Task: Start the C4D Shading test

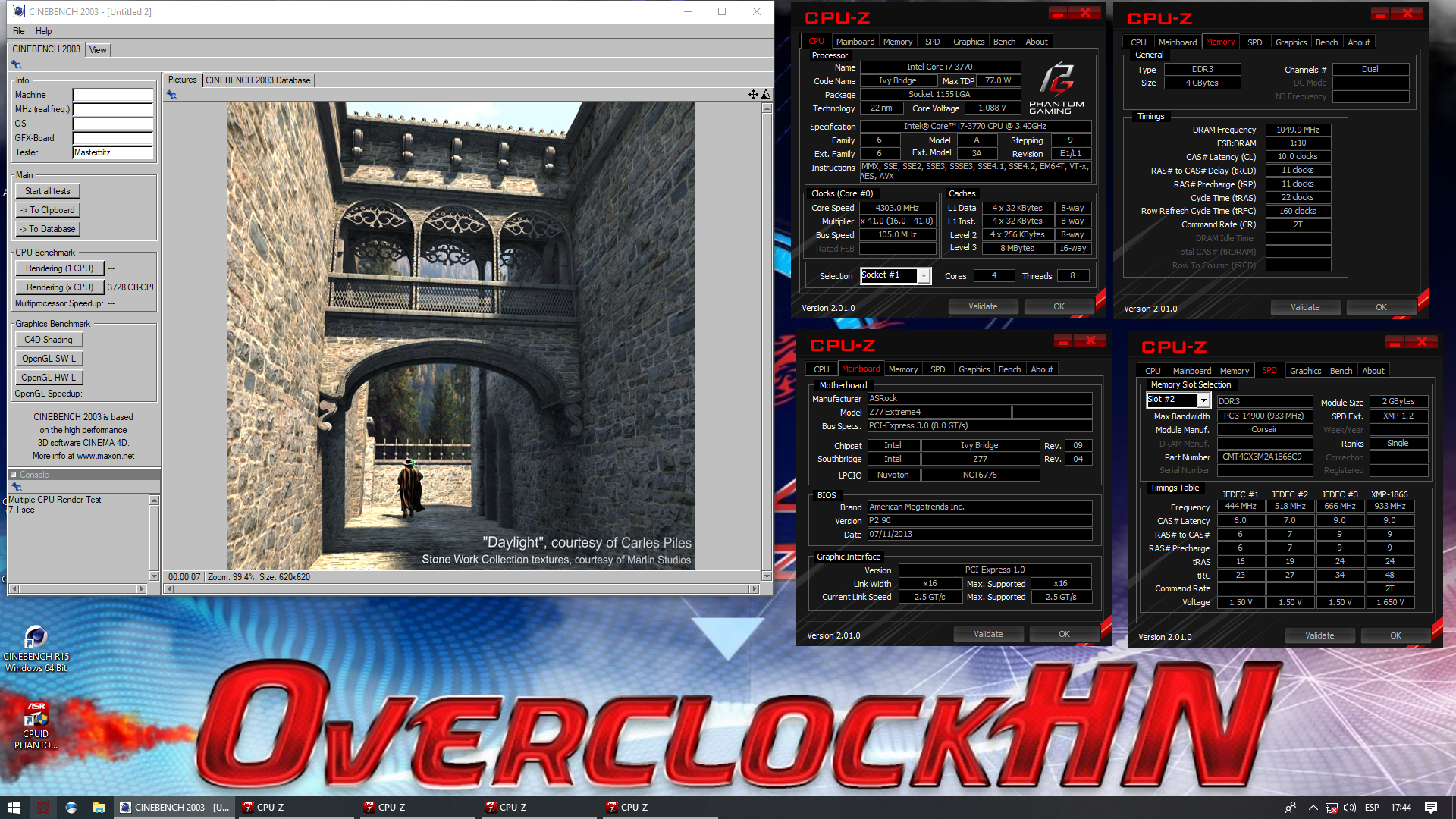Action: (49, 340)
